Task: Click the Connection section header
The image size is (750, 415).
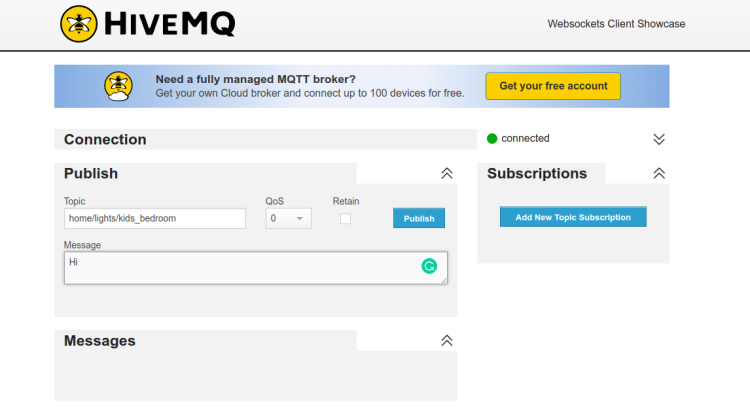Action: point(105,140)
